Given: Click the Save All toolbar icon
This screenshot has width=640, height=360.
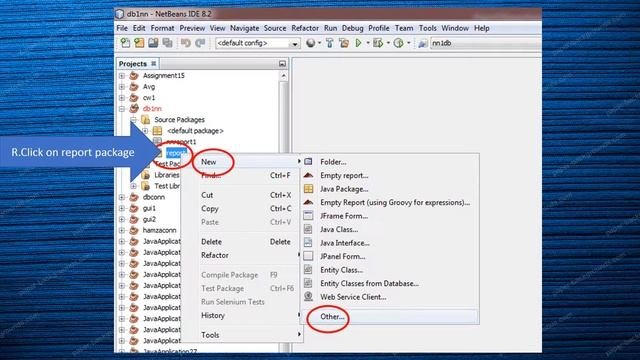Looking at the screenshot, I should click(x=167, y=43).
